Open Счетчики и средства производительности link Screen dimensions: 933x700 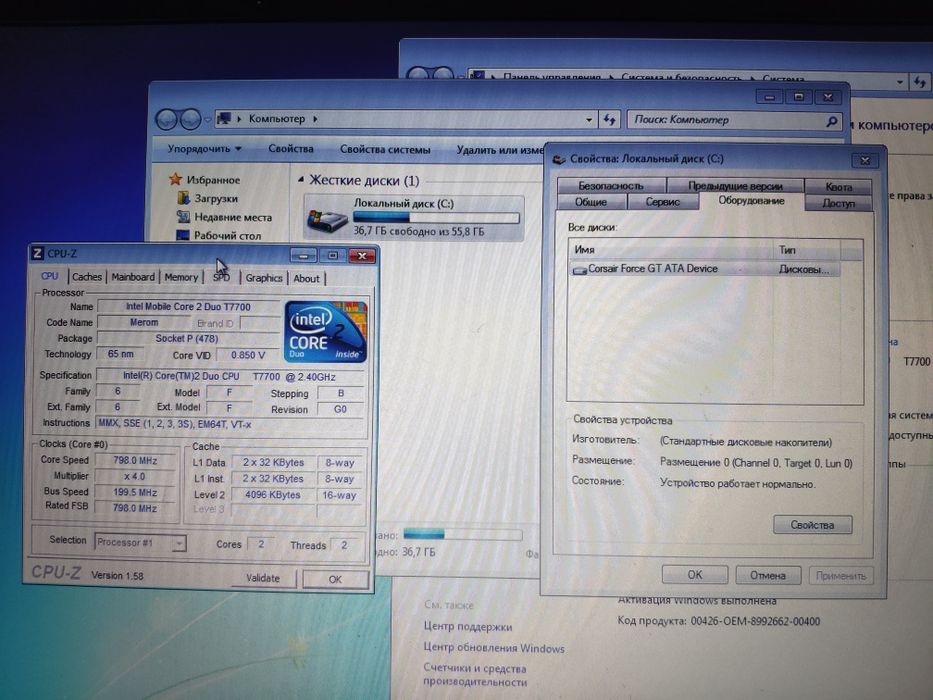coord(475,675)
